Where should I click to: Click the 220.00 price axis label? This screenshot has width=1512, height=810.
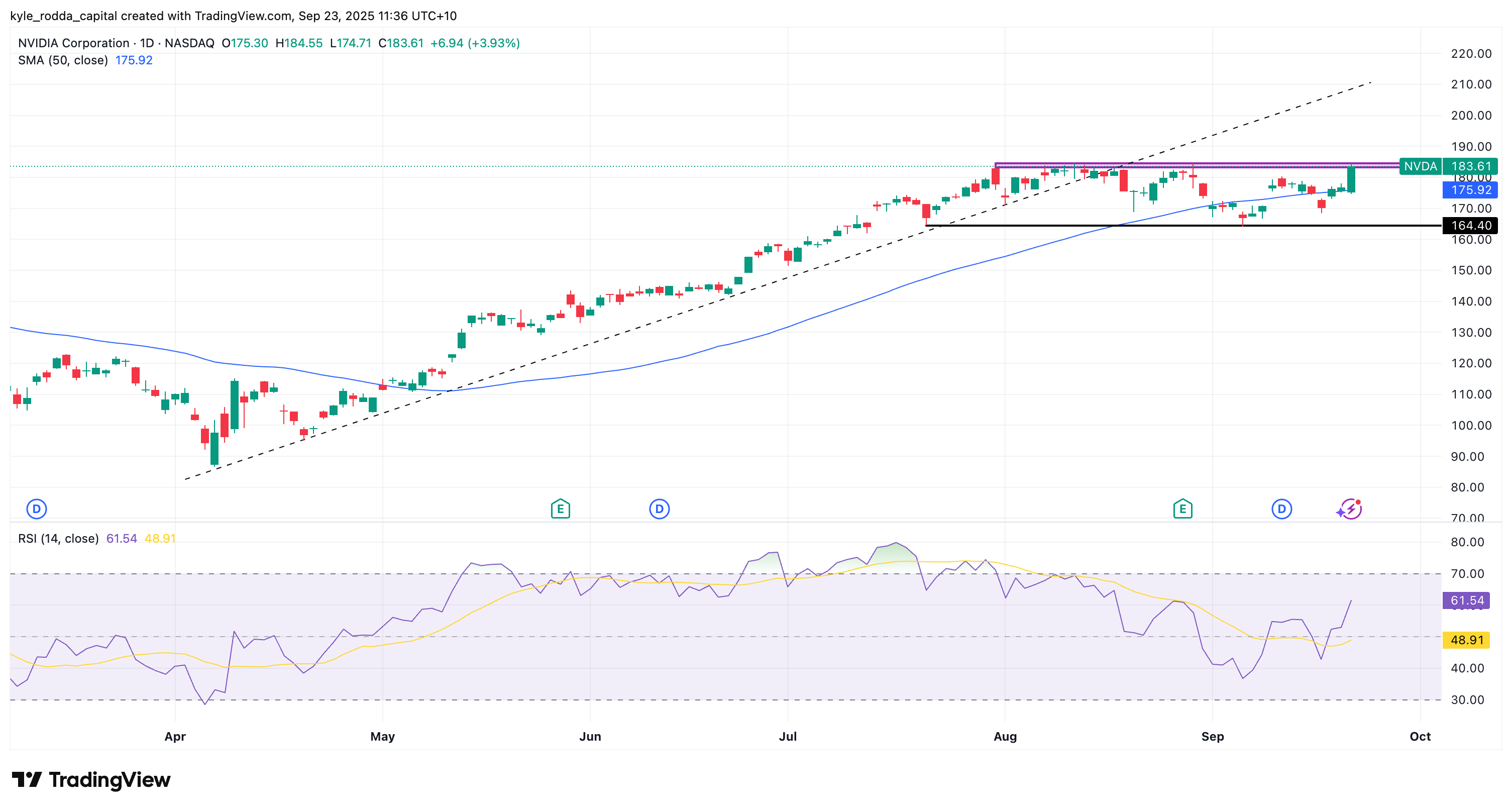[1471, 53]
